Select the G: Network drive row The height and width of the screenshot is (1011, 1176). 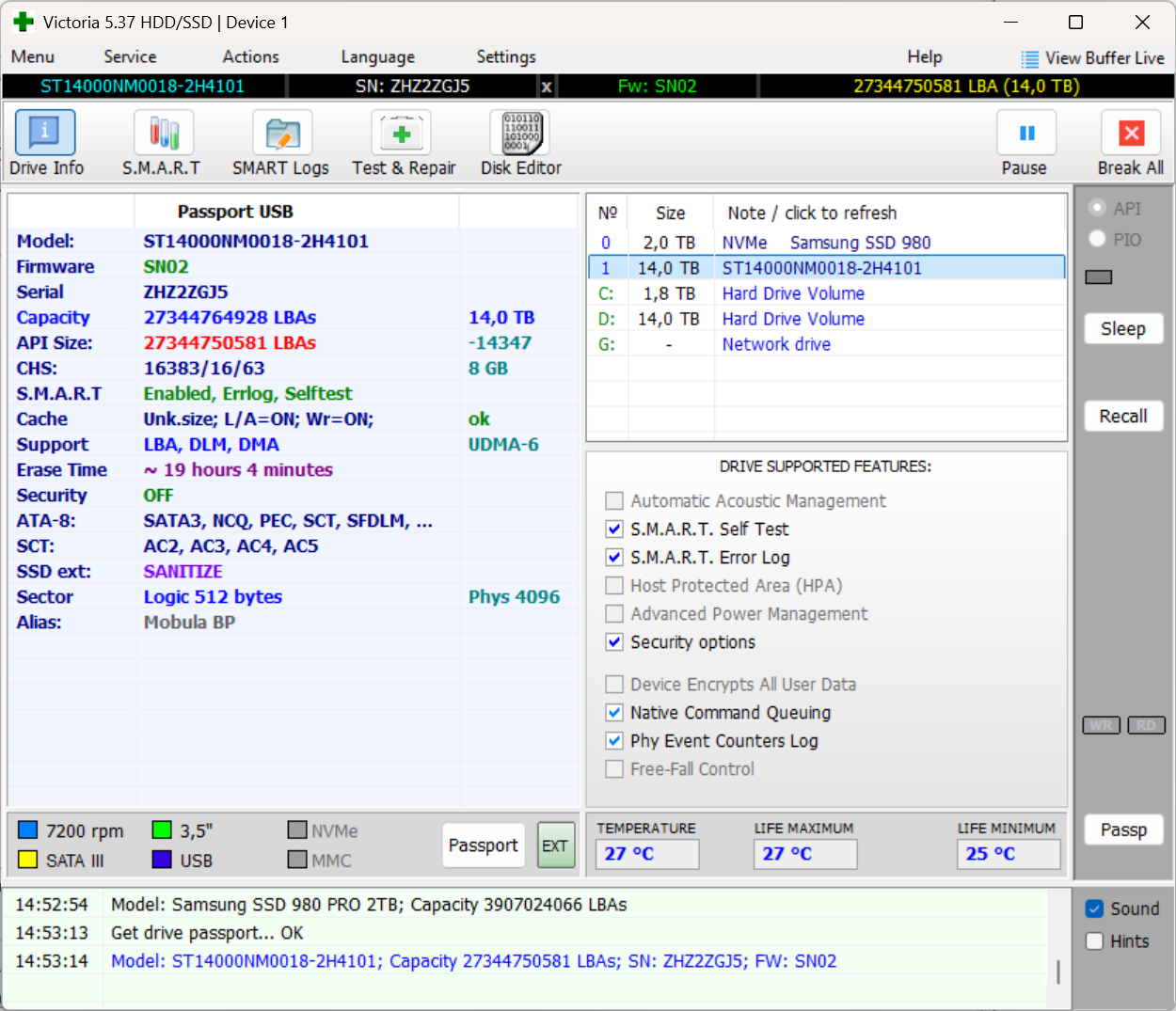pos(827,344)
